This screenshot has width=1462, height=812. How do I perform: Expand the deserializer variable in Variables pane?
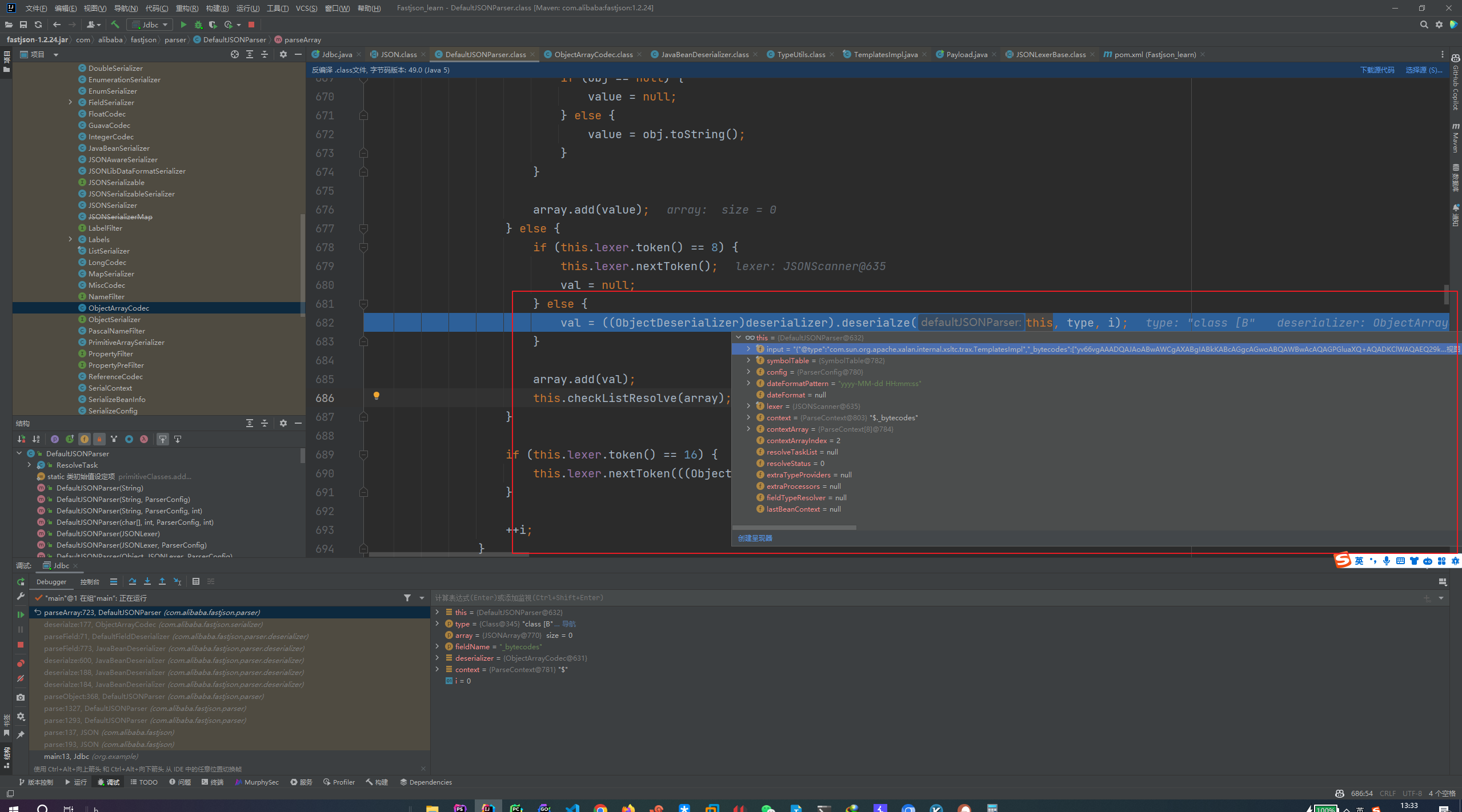(x=438, y=658)
